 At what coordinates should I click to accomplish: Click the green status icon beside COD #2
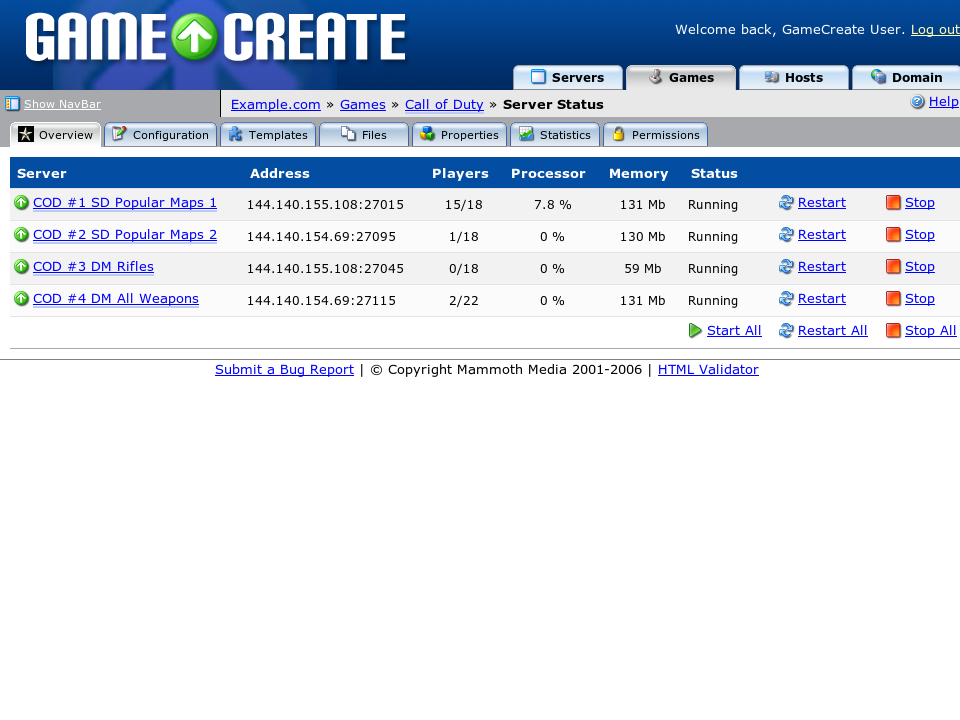tap(21, 234)
